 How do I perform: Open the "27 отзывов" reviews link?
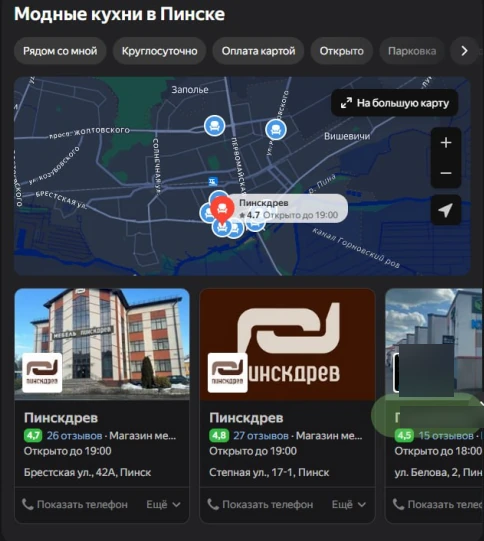tap(261, 435)
